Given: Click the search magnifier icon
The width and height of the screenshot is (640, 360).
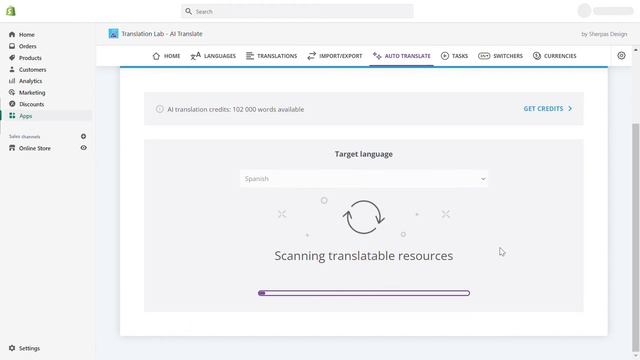Looking at the screenshot, I should pyautogui.click(x=188, y=11).
